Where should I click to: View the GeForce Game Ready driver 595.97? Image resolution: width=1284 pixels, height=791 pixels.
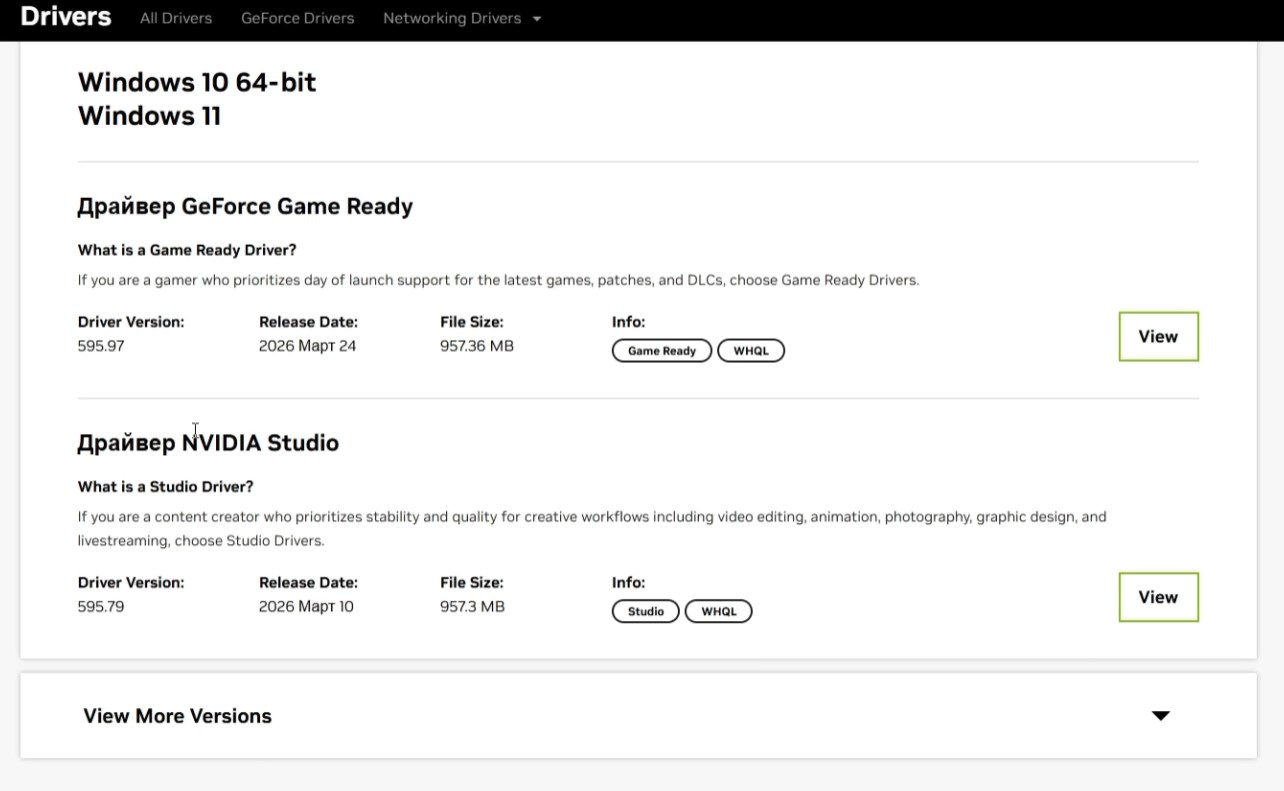click(x=1158, y=337)
